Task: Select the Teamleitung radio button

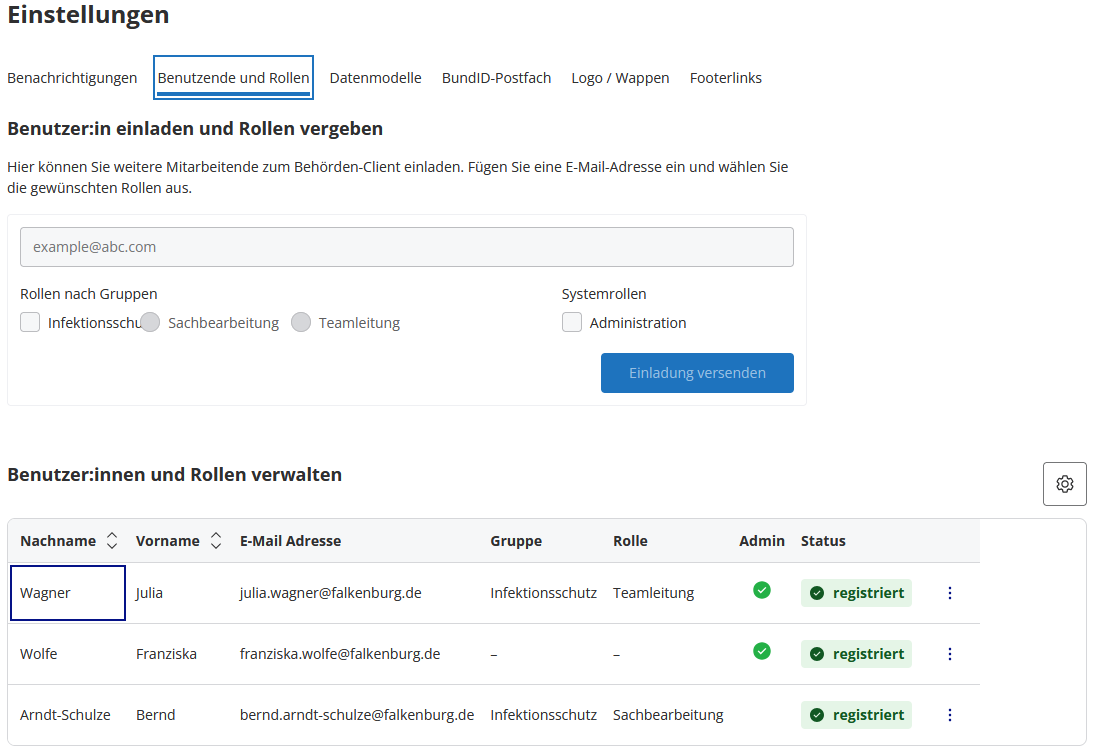Action: click(x=301, y=322)
